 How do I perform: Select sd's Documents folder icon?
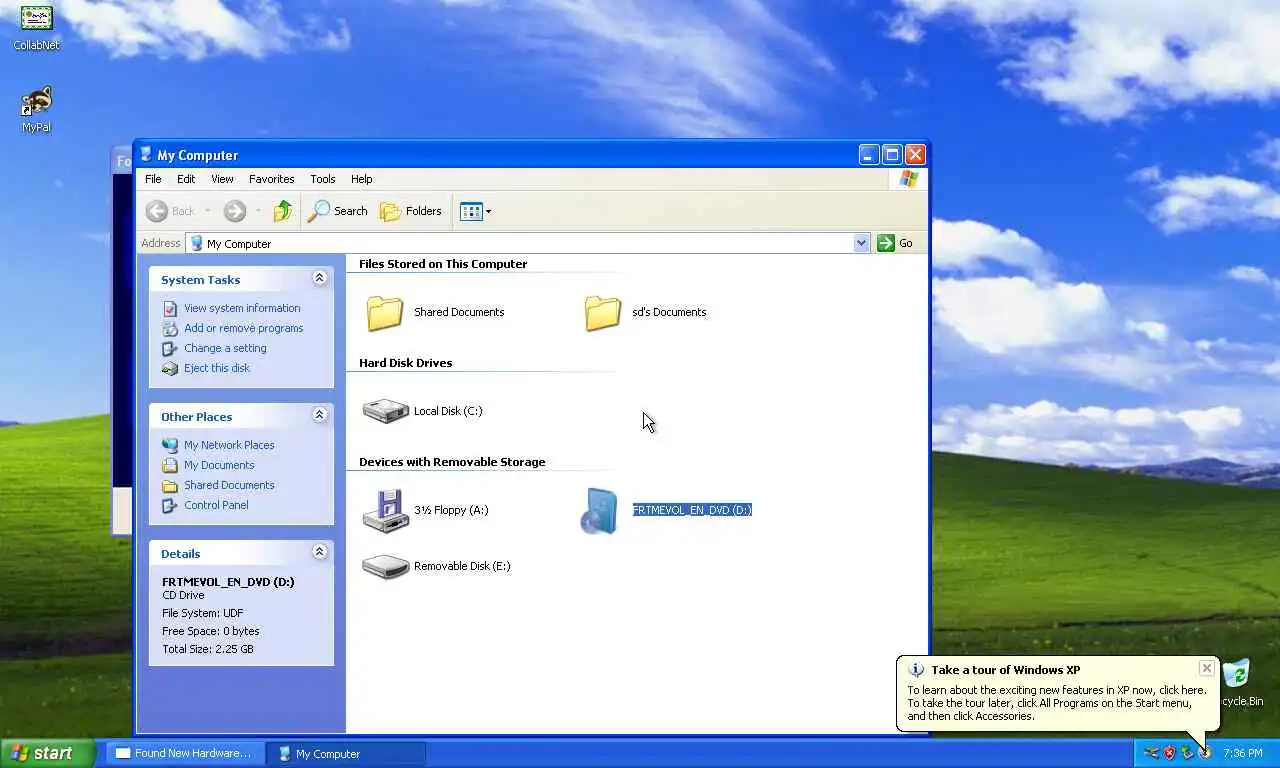603,313
